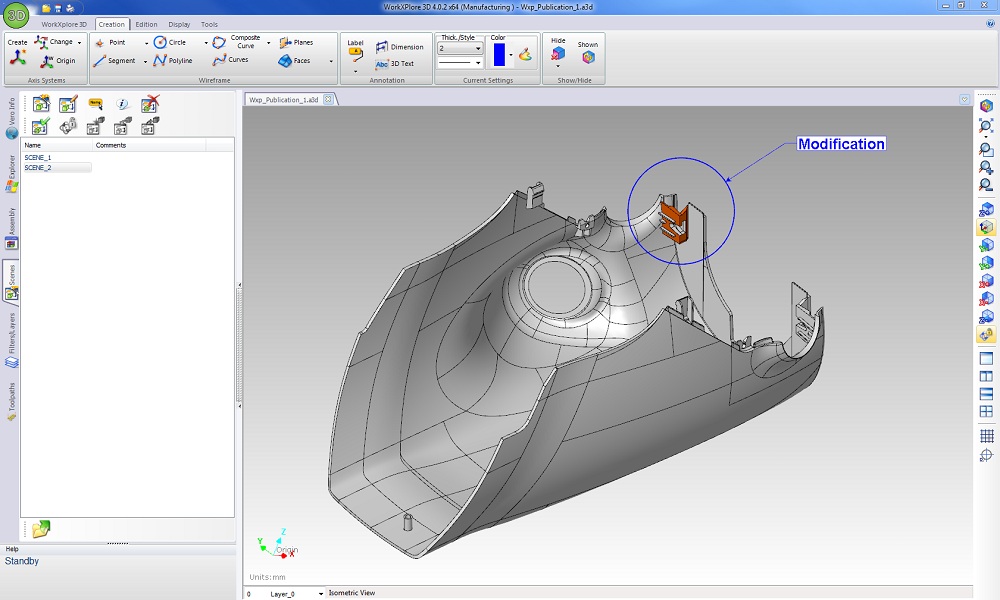Expand the Layer_0 dropdown in status bar
The width and height of the screenshot is (1000, 600).
[321, 594]
